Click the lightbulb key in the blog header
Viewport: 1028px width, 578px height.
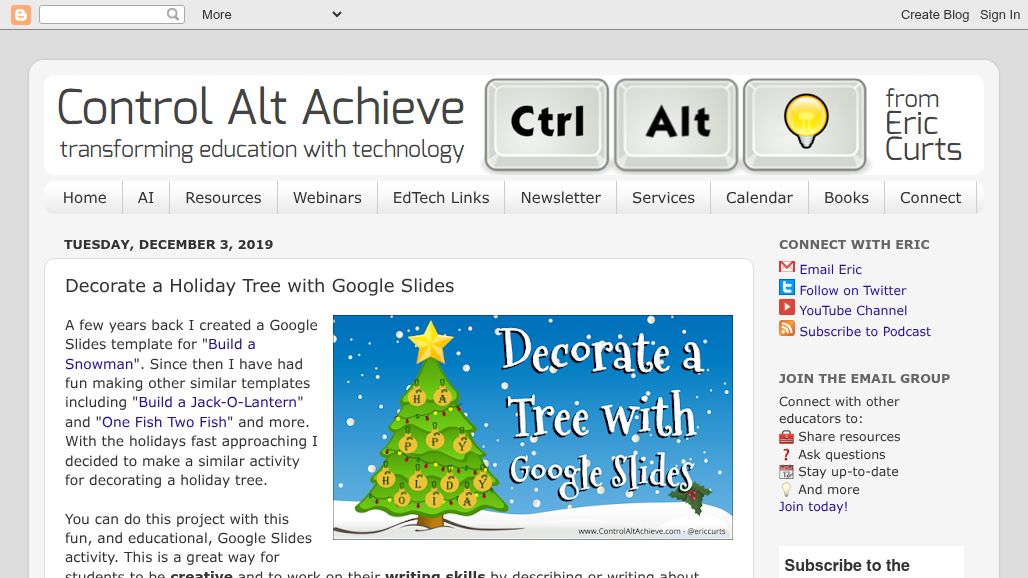pyautogui.click(x=805, y=124)
